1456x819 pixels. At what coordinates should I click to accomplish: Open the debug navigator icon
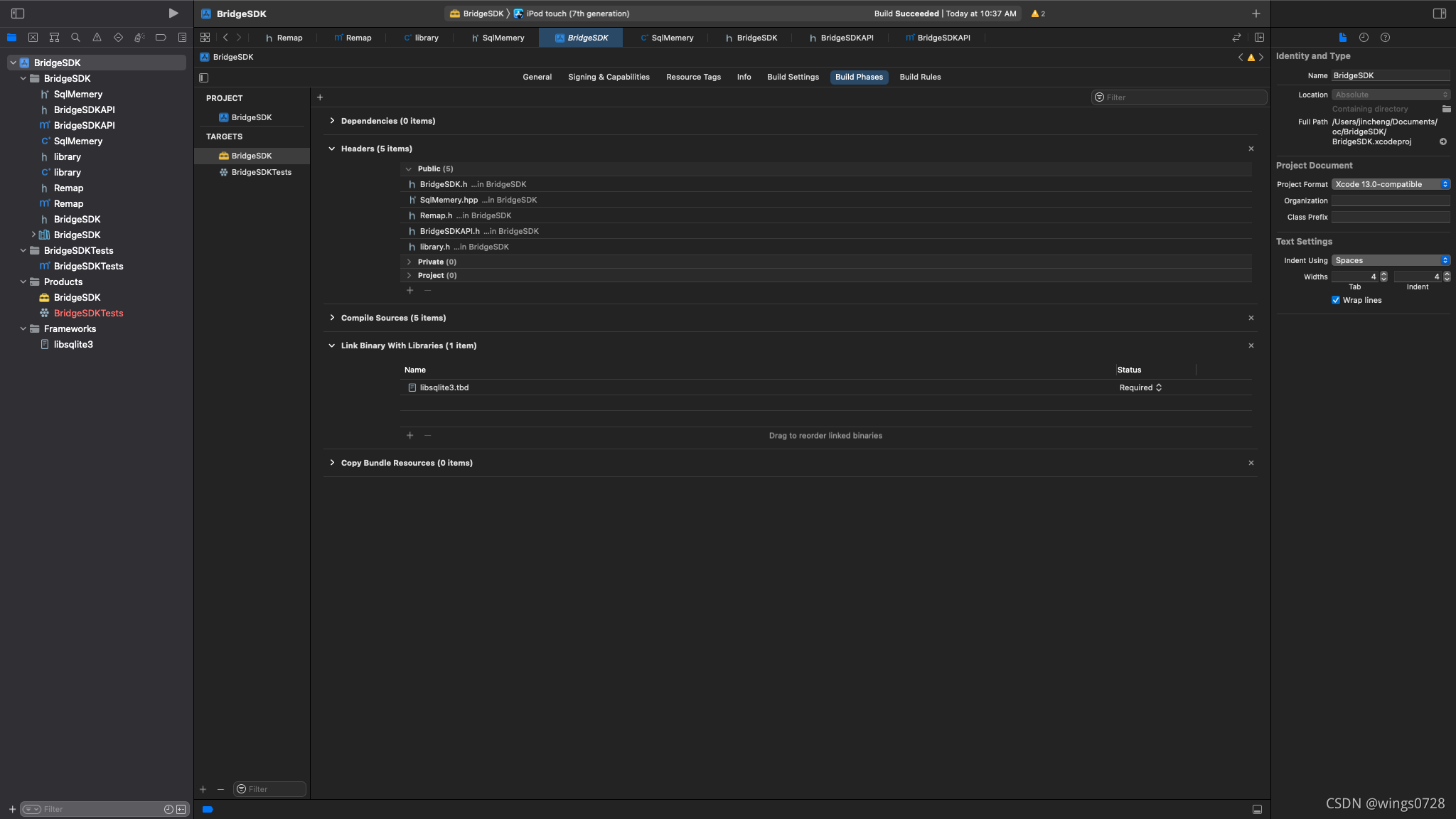coord(139,38)
